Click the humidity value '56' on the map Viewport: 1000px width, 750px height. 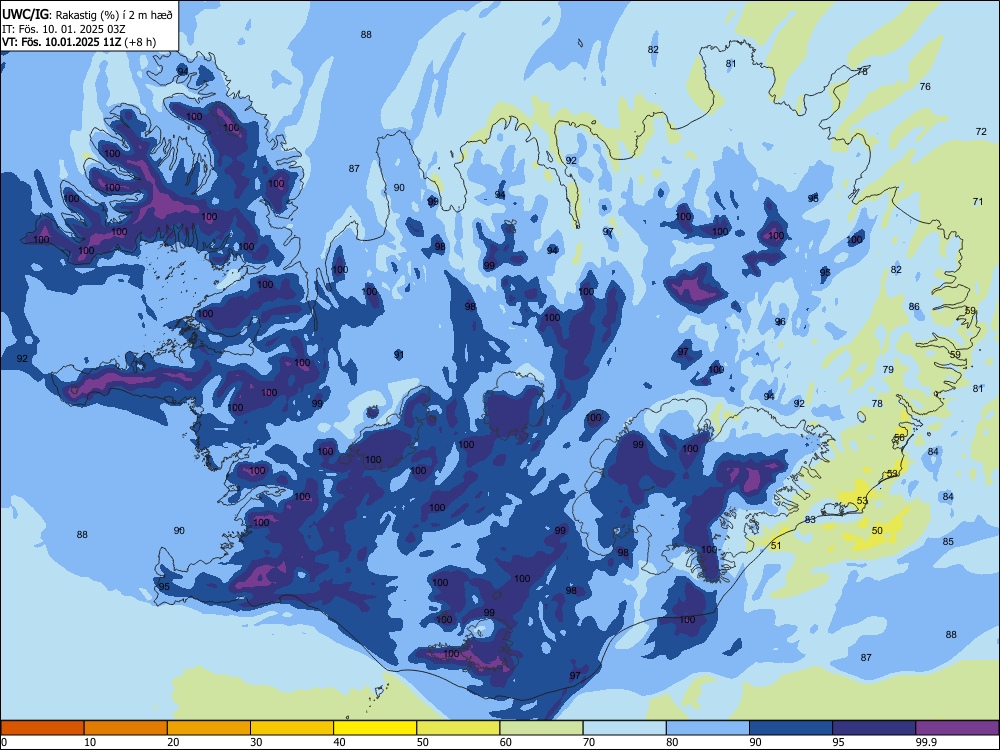(x=899, y=438)
